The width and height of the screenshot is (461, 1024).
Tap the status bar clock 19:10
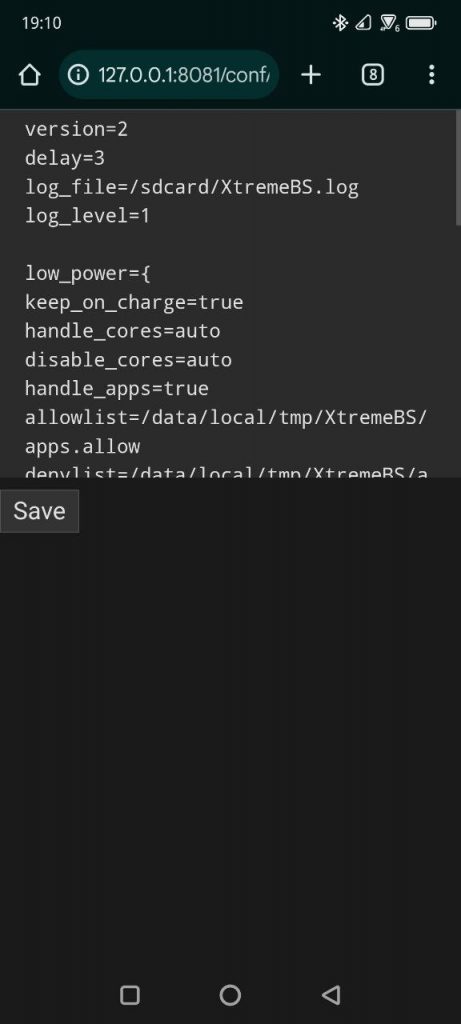(41, 24)
